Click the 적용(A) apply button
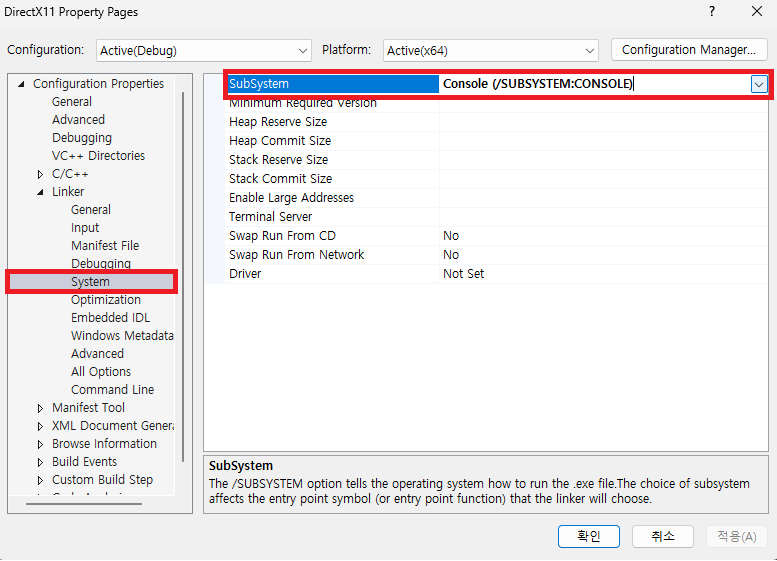The height and width of the screenshot is (561, 777). [737, 536]
